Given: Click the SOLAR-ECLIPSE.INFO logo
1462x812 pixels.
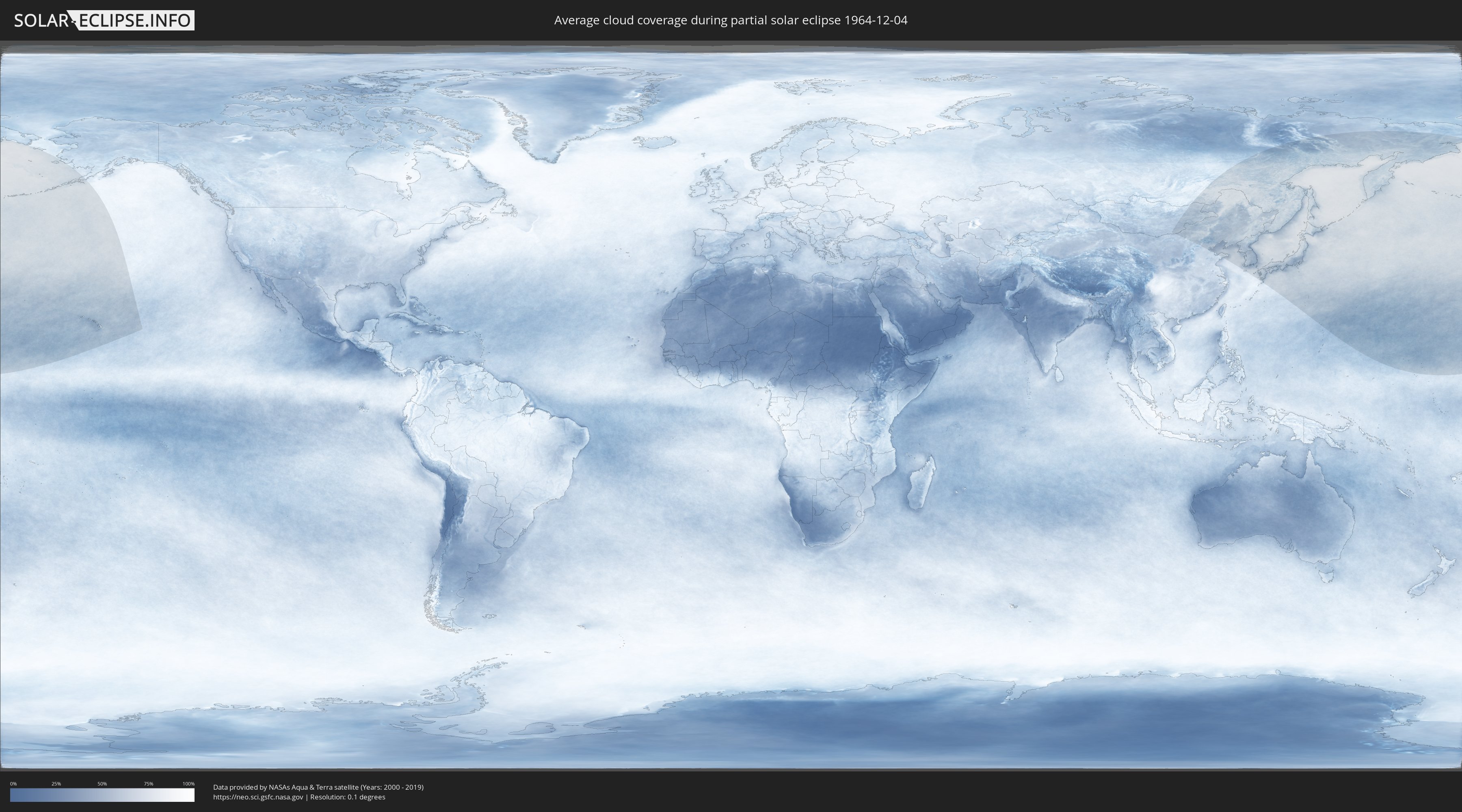Looking at the screenshot, I should tap(104, 20).
